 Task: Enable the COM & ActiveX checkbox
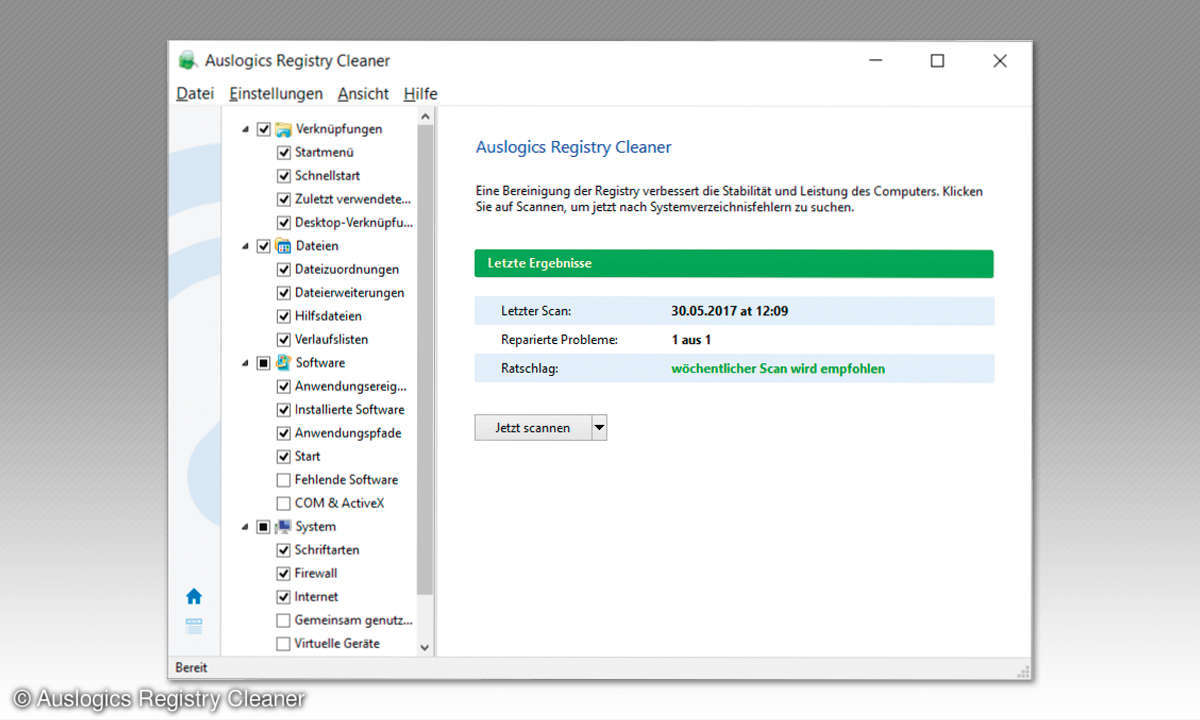point(283,504)
